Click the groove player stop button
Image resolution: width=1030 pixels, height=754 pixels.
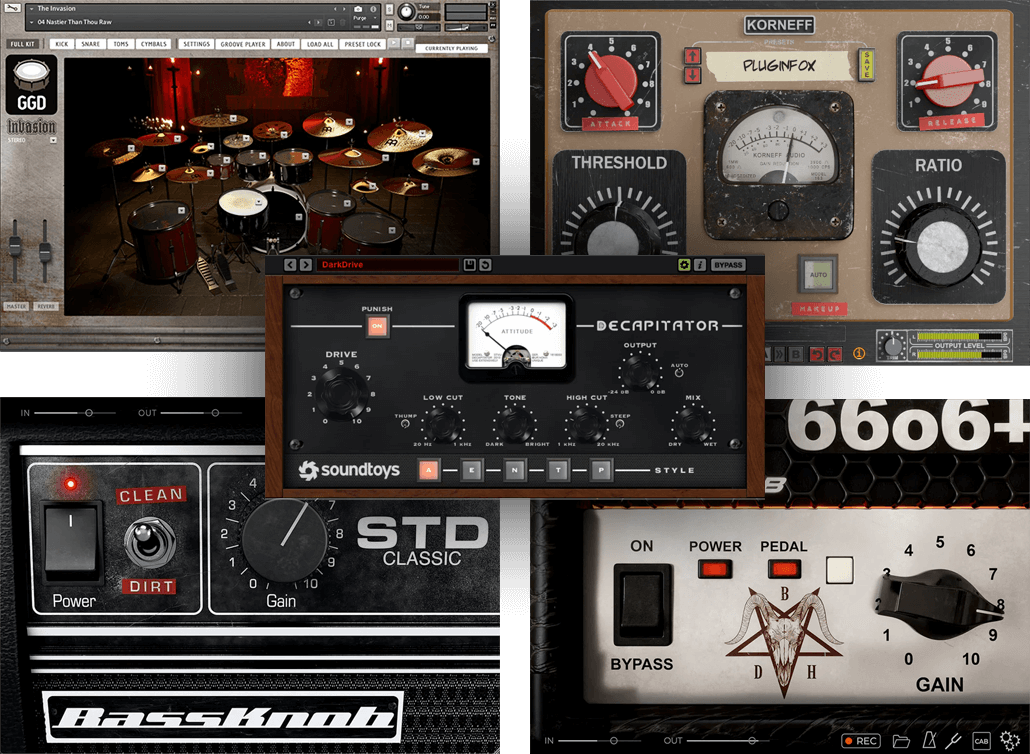[x=407, y=43]
